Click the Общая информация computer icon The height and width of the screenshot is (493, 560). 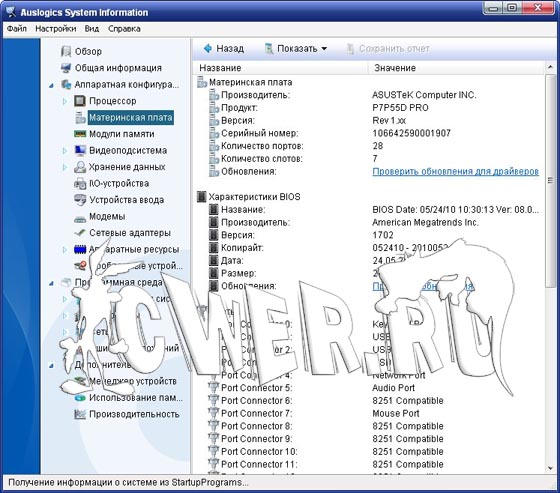click(x=66, y=68)
